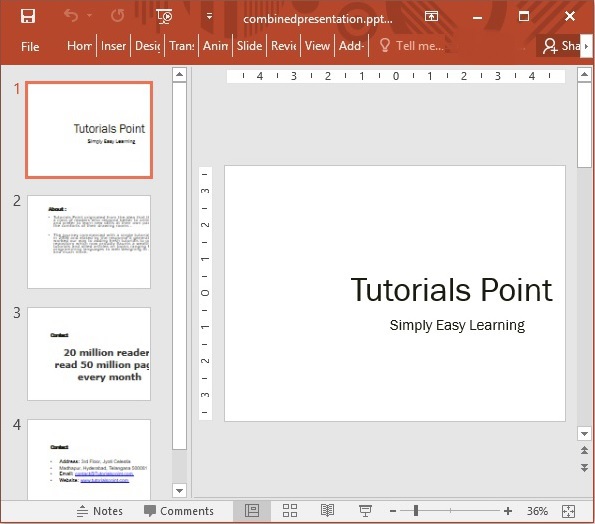Select slide 2 thumbnail About
Viewport: 595px width, 524px height.
(89, 242)
